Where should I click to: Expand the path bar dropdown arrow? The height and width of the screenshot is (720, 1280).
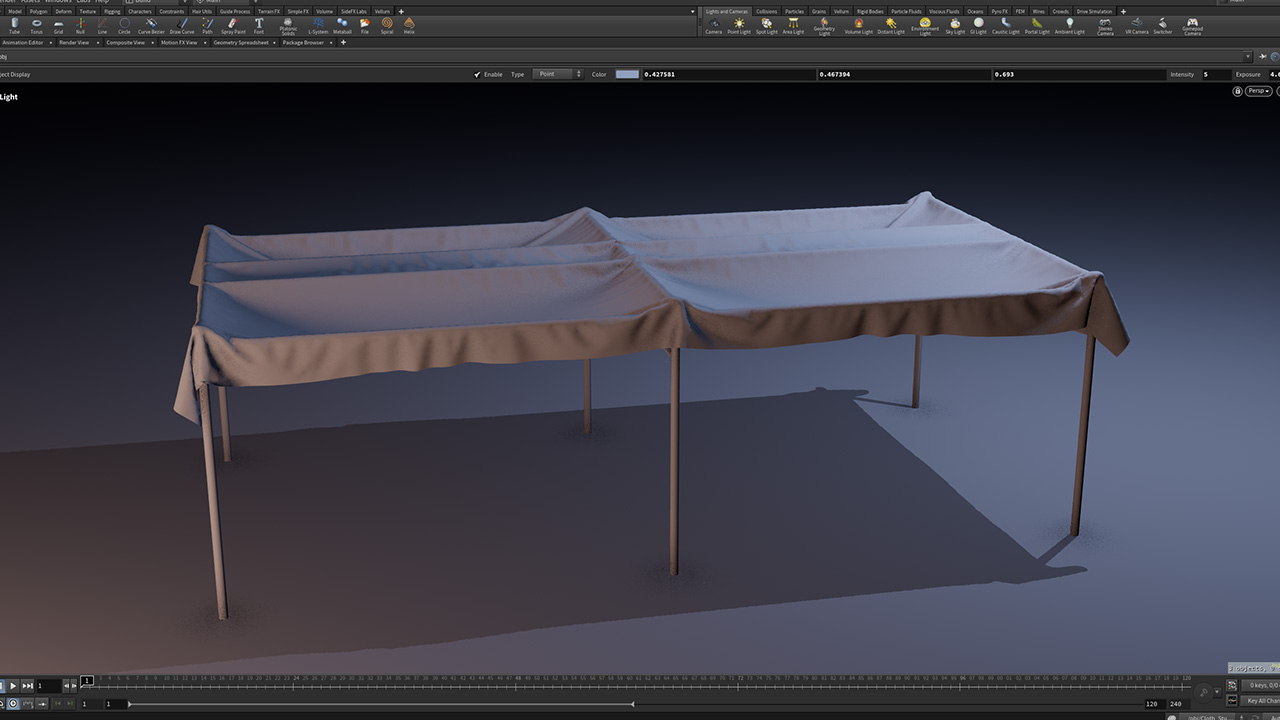pos(1249,57)
